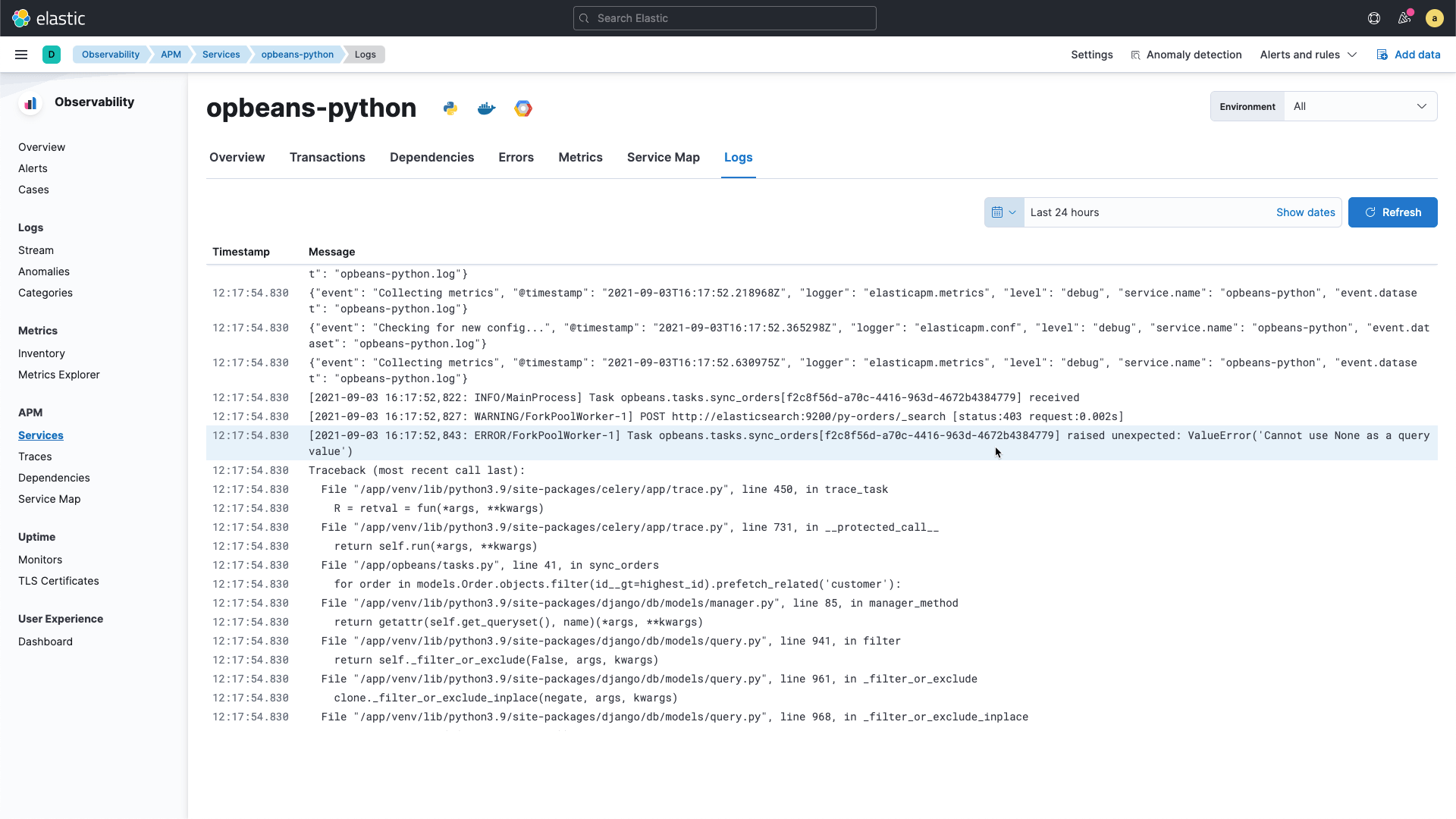The image size is (1456, 819).
Task: Open the calendar quick date menu
Action: pyautogui.click(x=1004, y=212)
